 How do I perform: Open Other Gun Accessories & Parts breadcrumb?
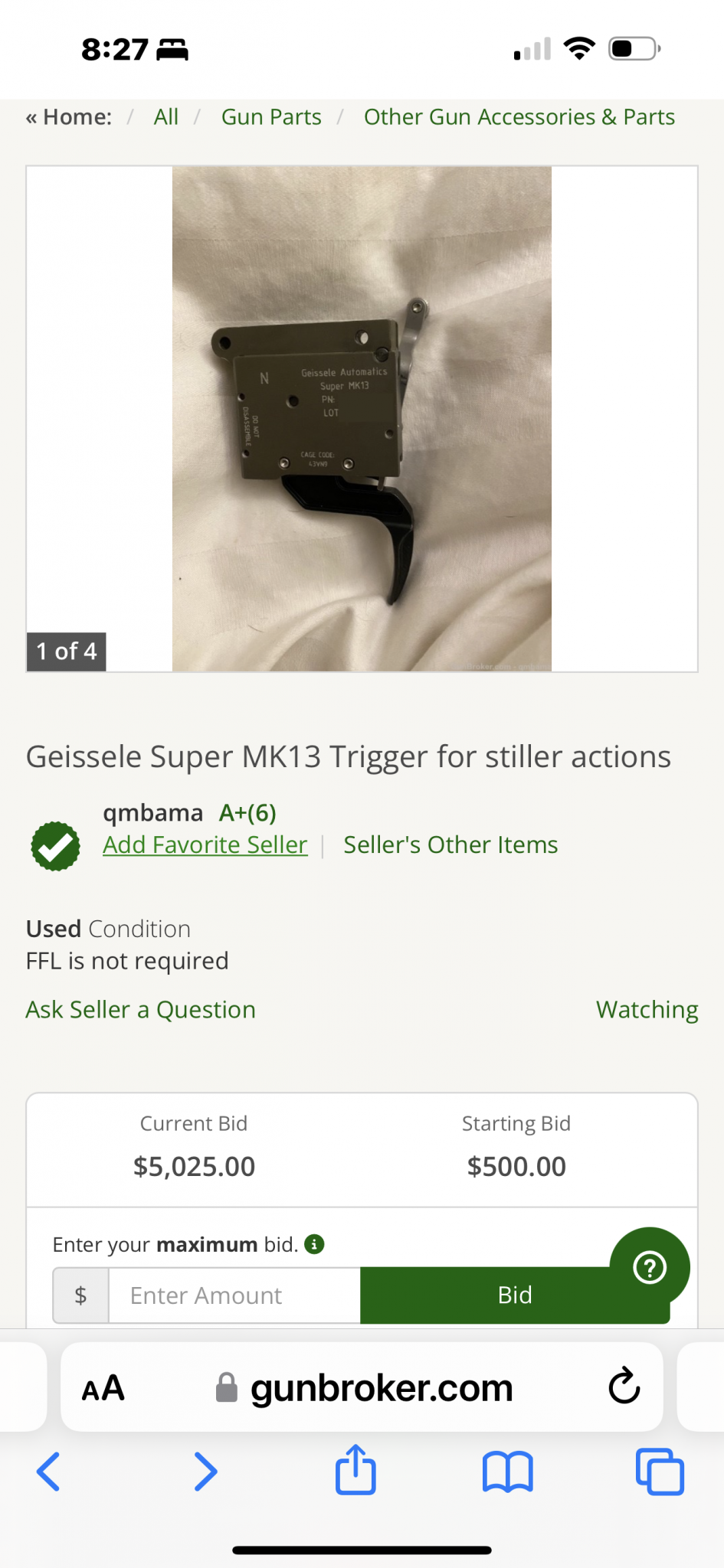pos(519,117)
